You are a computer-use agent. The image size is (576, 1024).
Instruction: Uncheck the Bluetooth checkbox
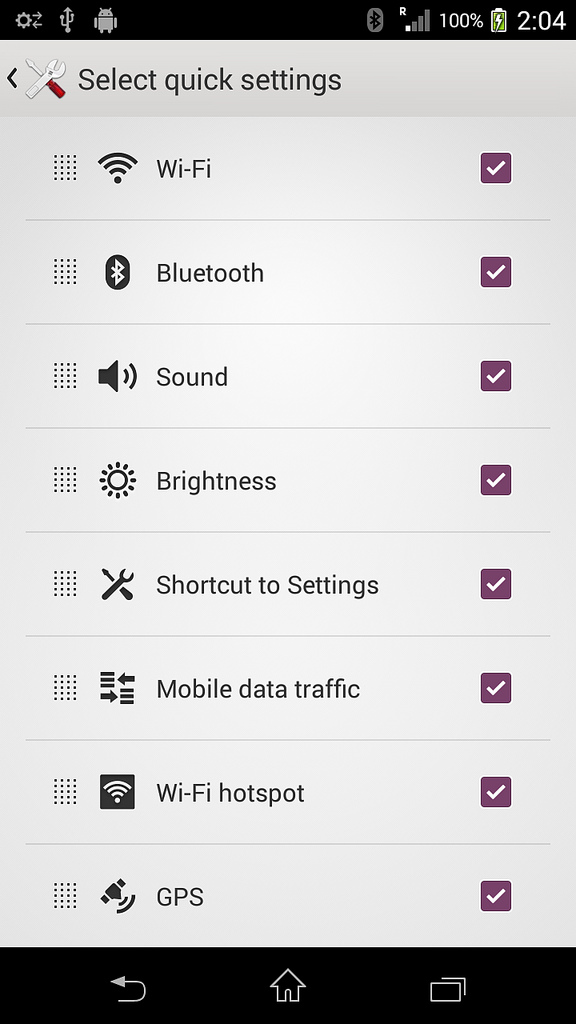(496, 272)
